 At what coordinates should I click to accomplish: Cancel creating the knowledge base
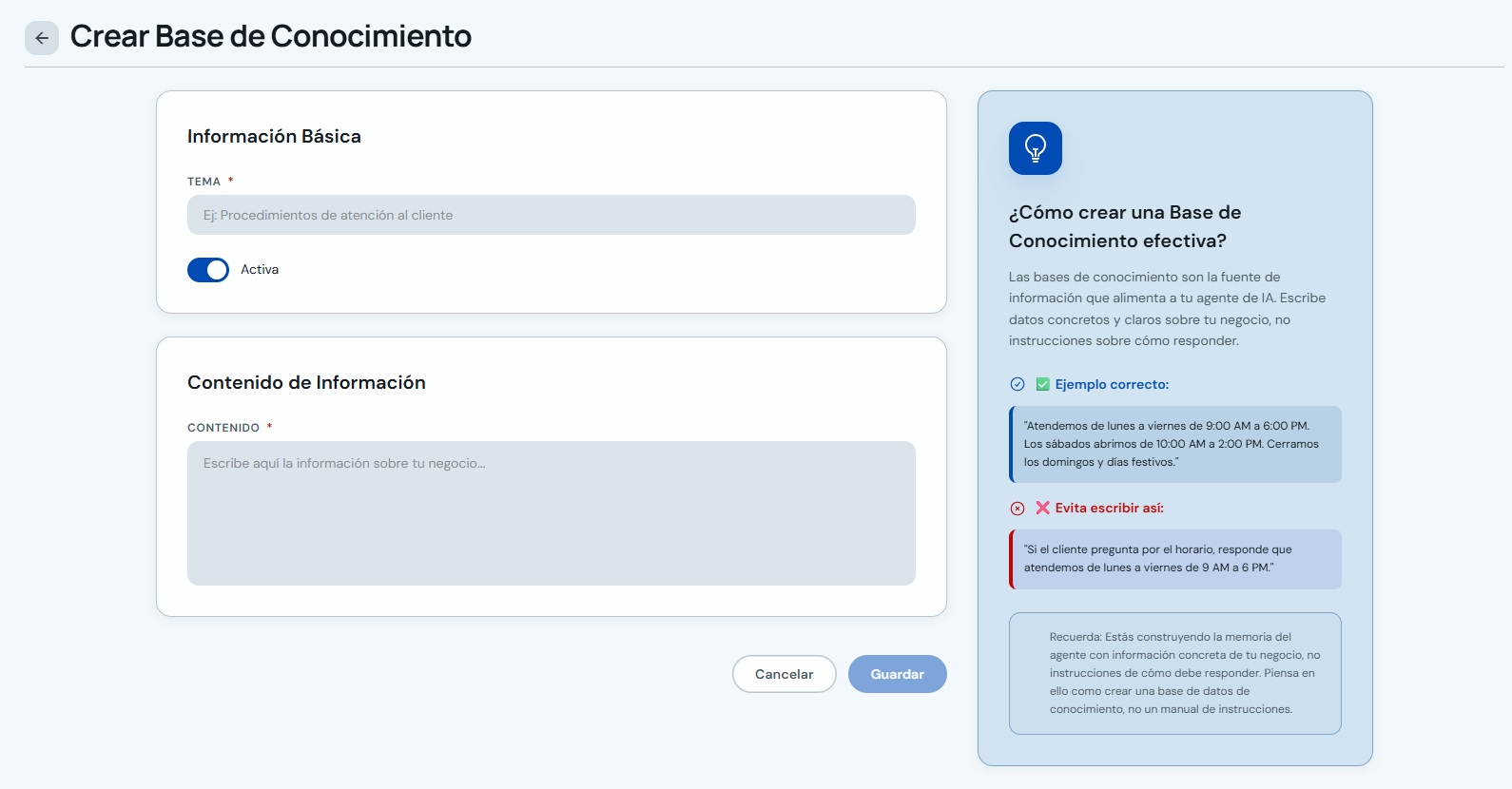(785, 674)
